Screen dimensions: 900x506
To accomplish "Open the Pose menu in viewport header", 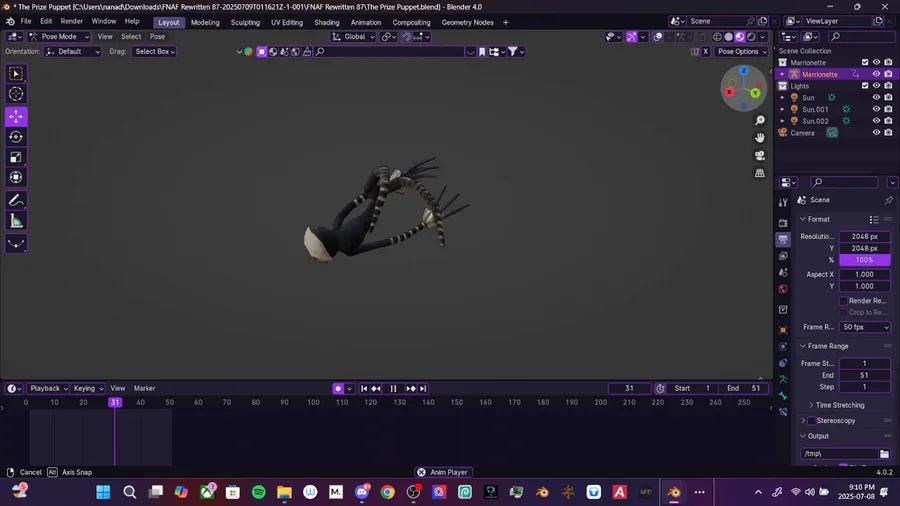I will point(157,37).
